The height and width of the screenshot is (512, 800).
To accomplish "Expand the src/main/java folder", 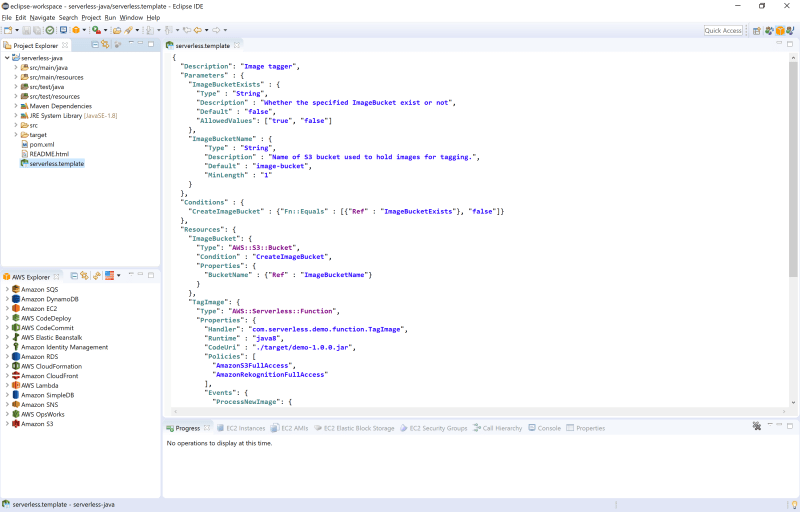I will (16, 67).
